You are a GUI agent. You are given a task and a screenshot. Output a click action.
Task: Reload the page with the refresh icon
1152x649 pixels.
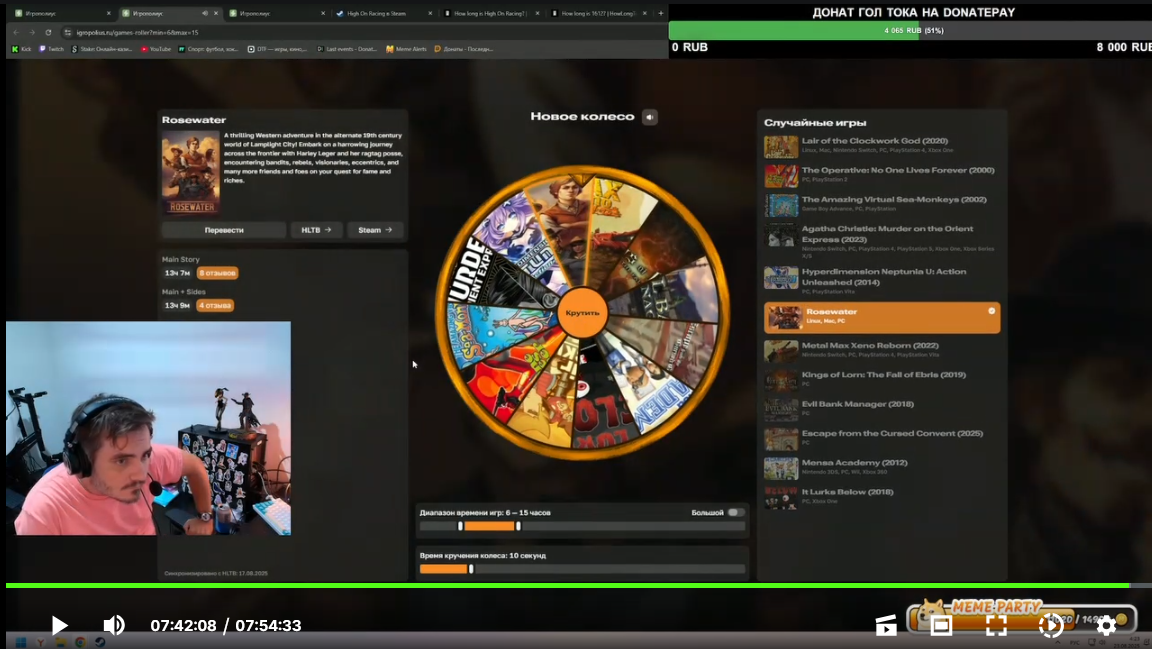click(x=48, y=32)
